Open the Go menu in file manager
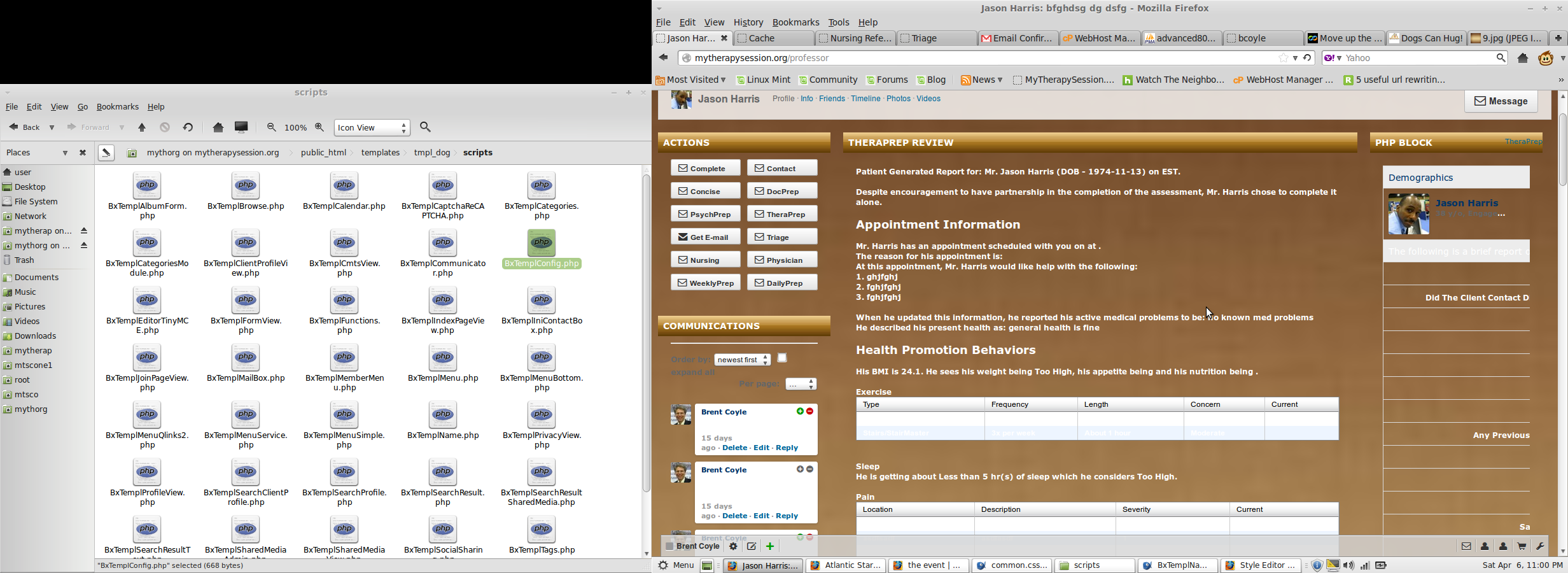The height and width of the screenshot is (573, 1568). [83, 107]
